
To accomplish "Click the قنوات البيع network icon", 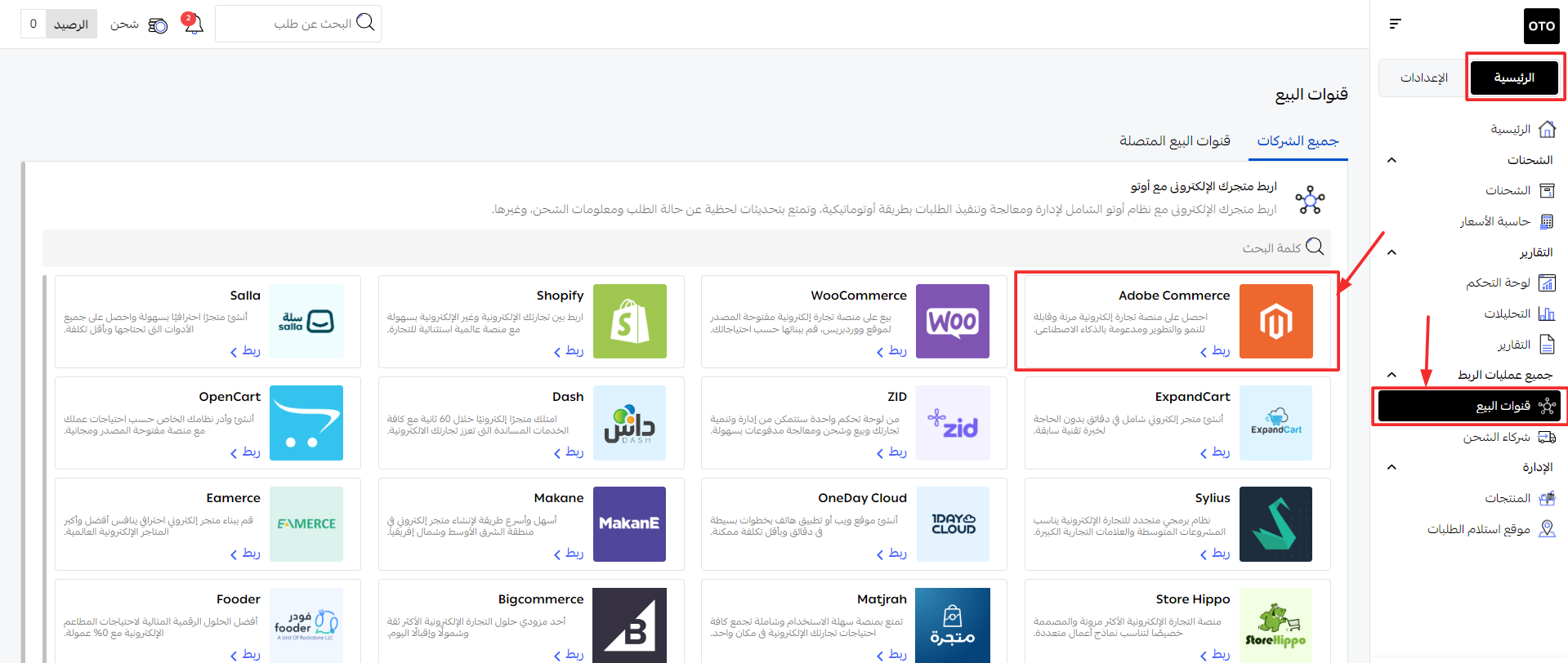I will pos(1547,406).
